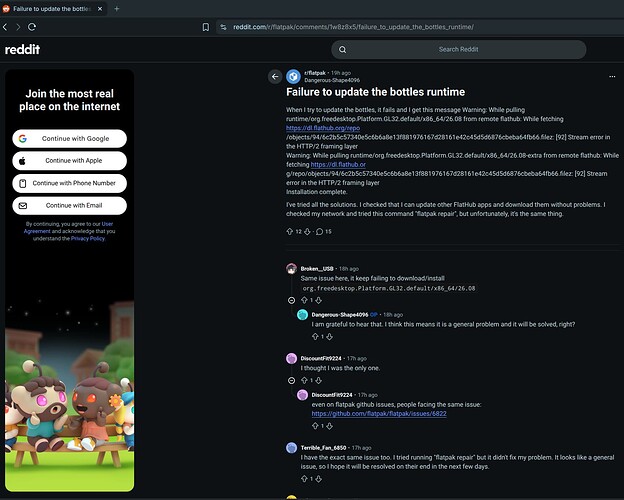Upvote the 'I am grateful to hear that' reply
The height and width of the screenshot is (500, 624).
pyautogui.click(x=315, y=337)
